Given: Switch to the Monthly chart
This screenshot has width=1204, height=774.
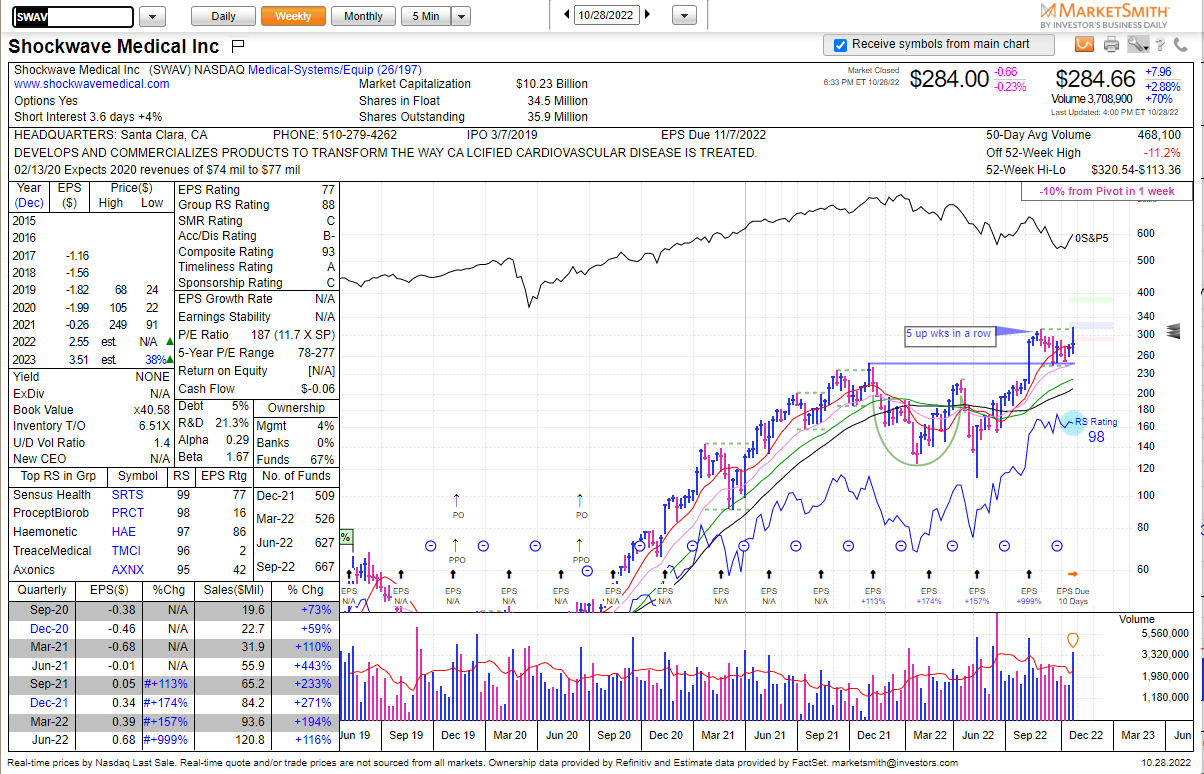Looking at the screenshot, I should [363, 17].
